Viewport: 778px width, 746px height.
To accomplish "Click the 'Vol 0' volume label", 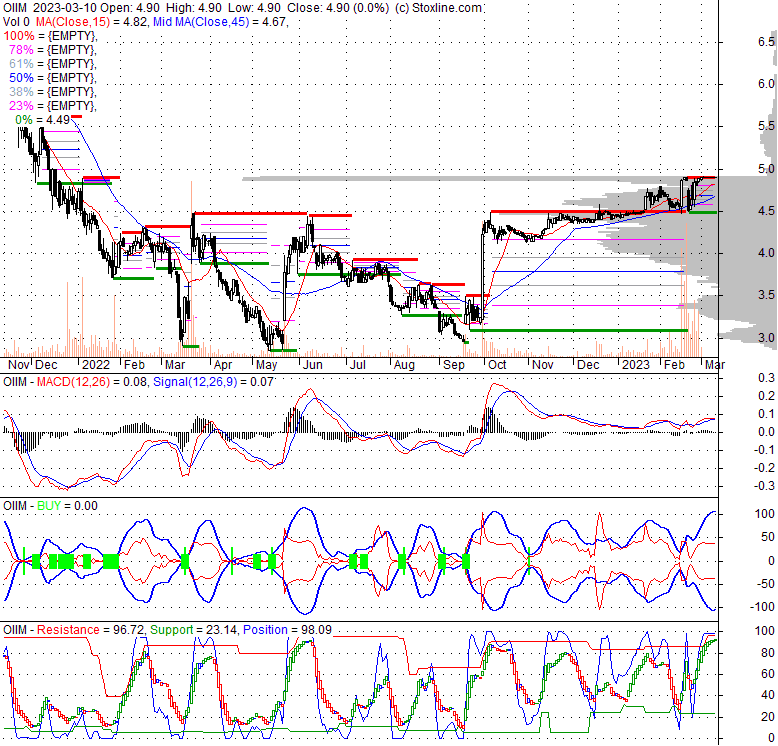I will (16, 22).
